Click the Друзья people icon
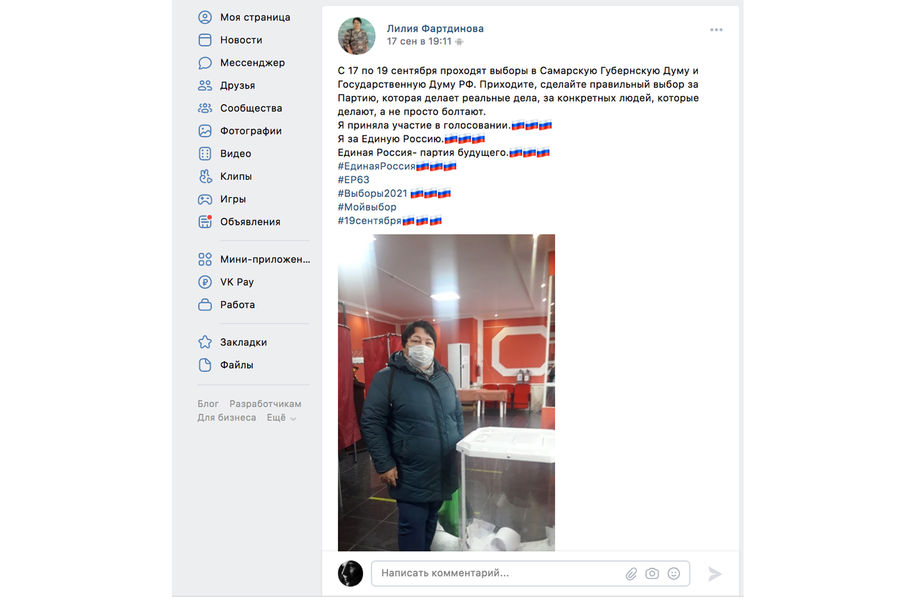 205,86
